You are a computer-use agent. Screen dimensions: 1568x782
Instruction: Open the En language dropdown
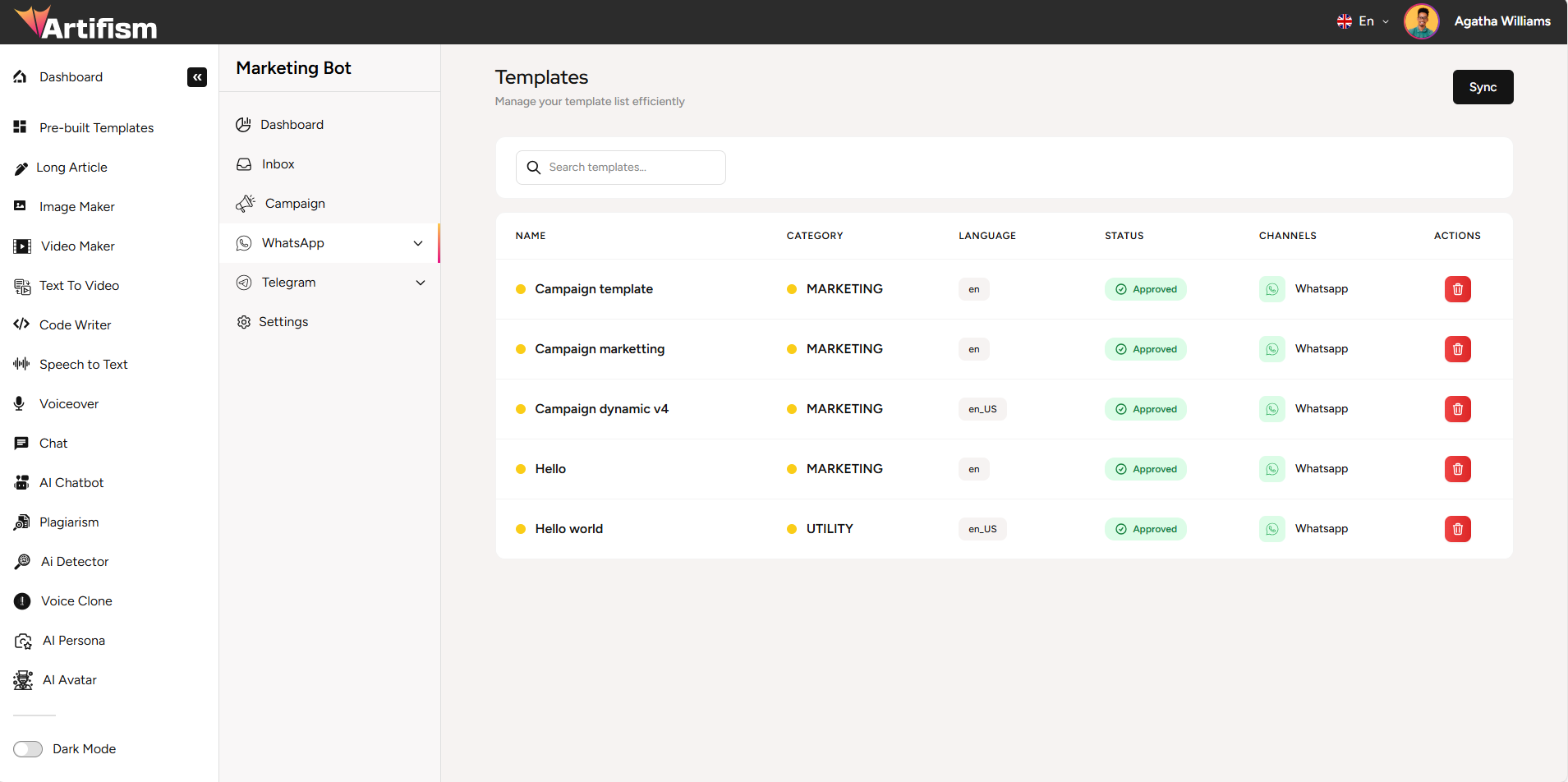[x=1363, y=21]
